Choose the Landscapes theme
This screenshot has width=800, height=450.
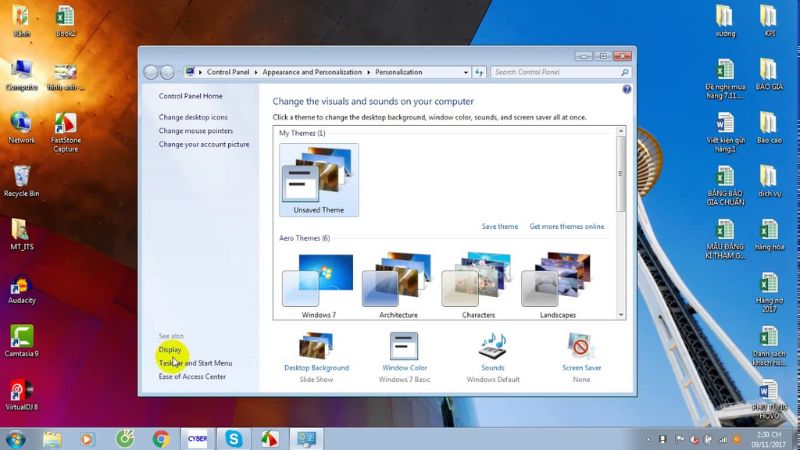pyautogui.click(x=558, y=286)
